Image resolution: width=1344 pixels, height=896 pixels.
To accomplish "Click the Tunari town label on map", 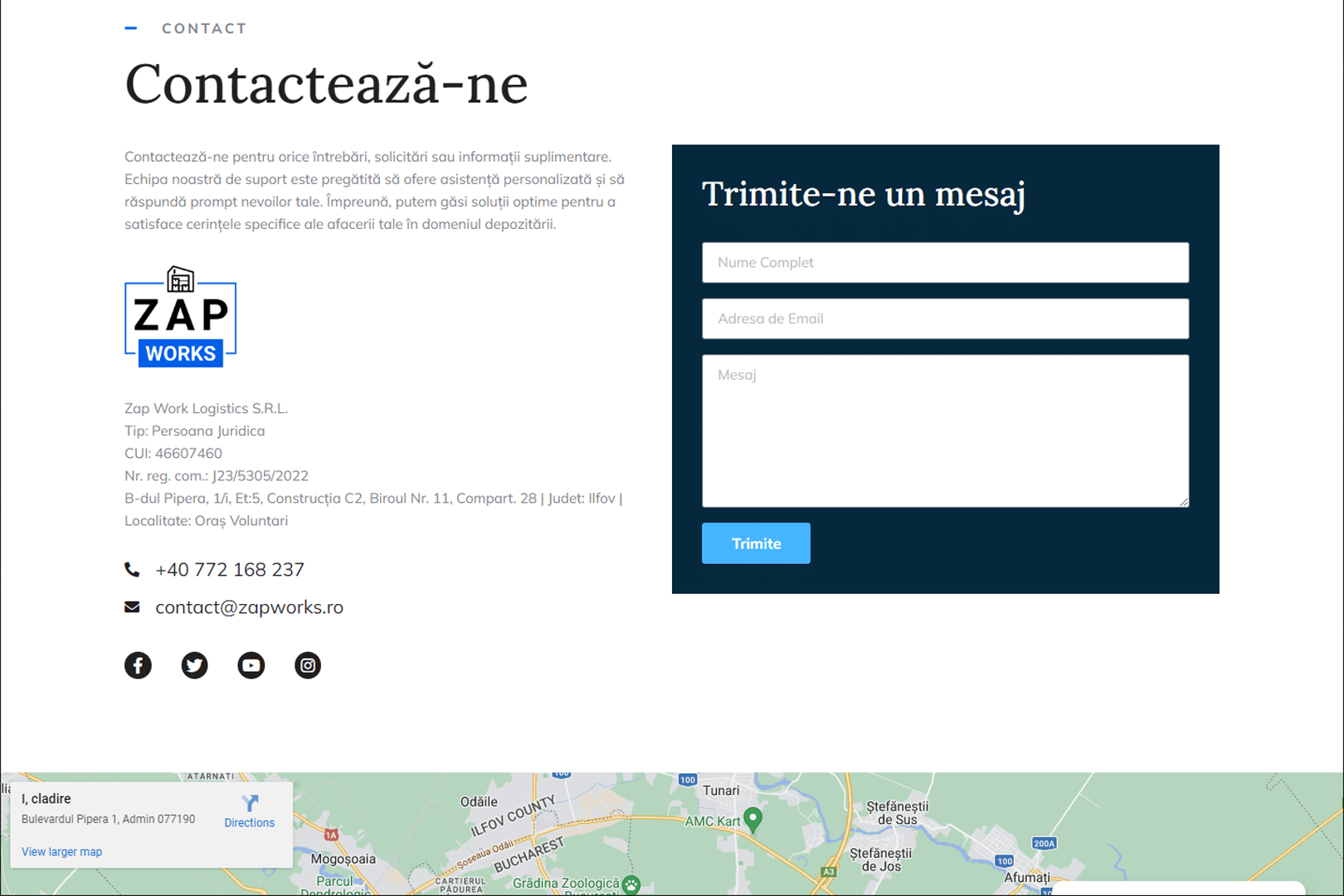I will pos(721,791).
